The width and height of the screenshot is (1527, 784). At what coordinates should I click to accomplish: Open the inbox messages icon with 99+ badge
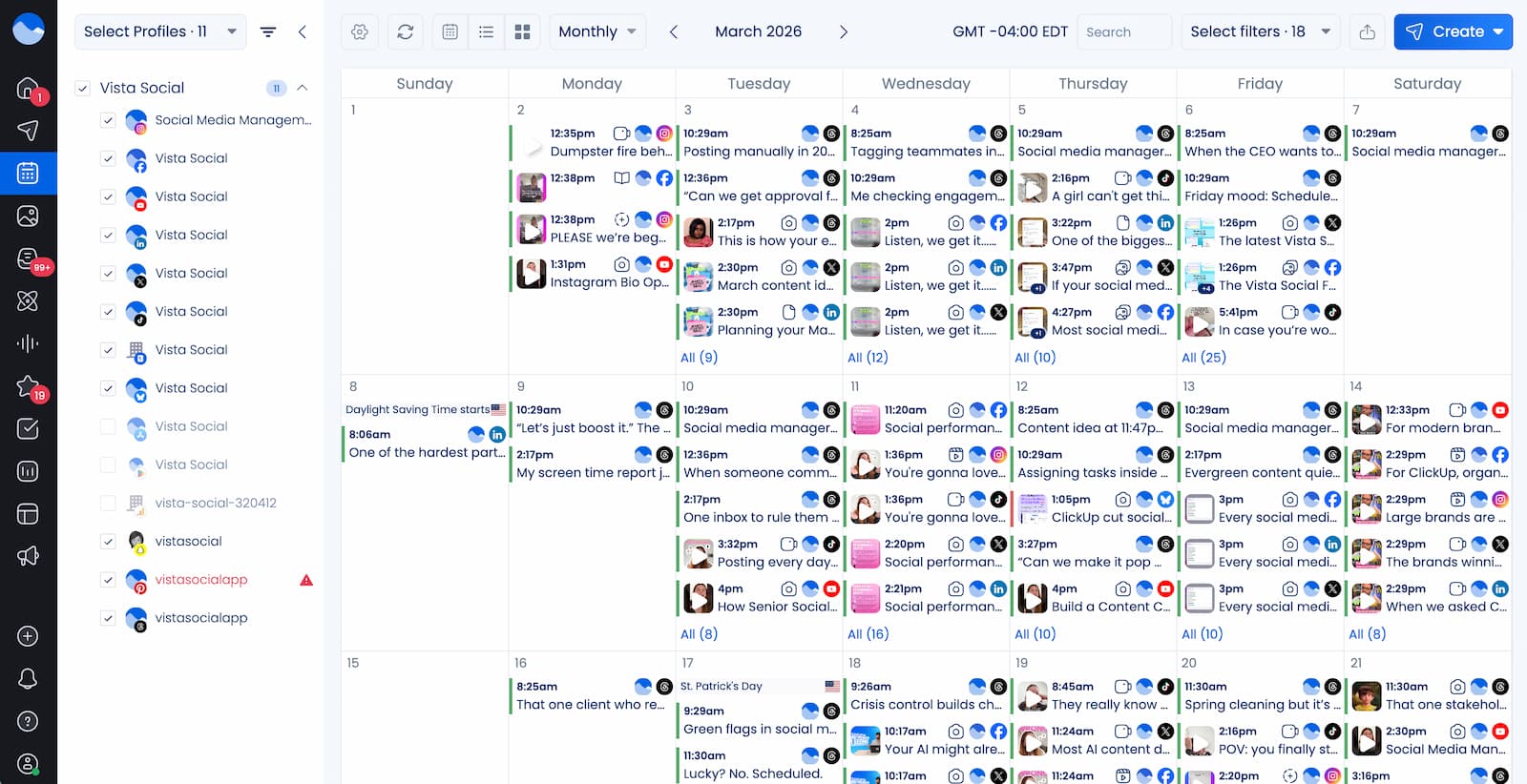pos(28,259)
